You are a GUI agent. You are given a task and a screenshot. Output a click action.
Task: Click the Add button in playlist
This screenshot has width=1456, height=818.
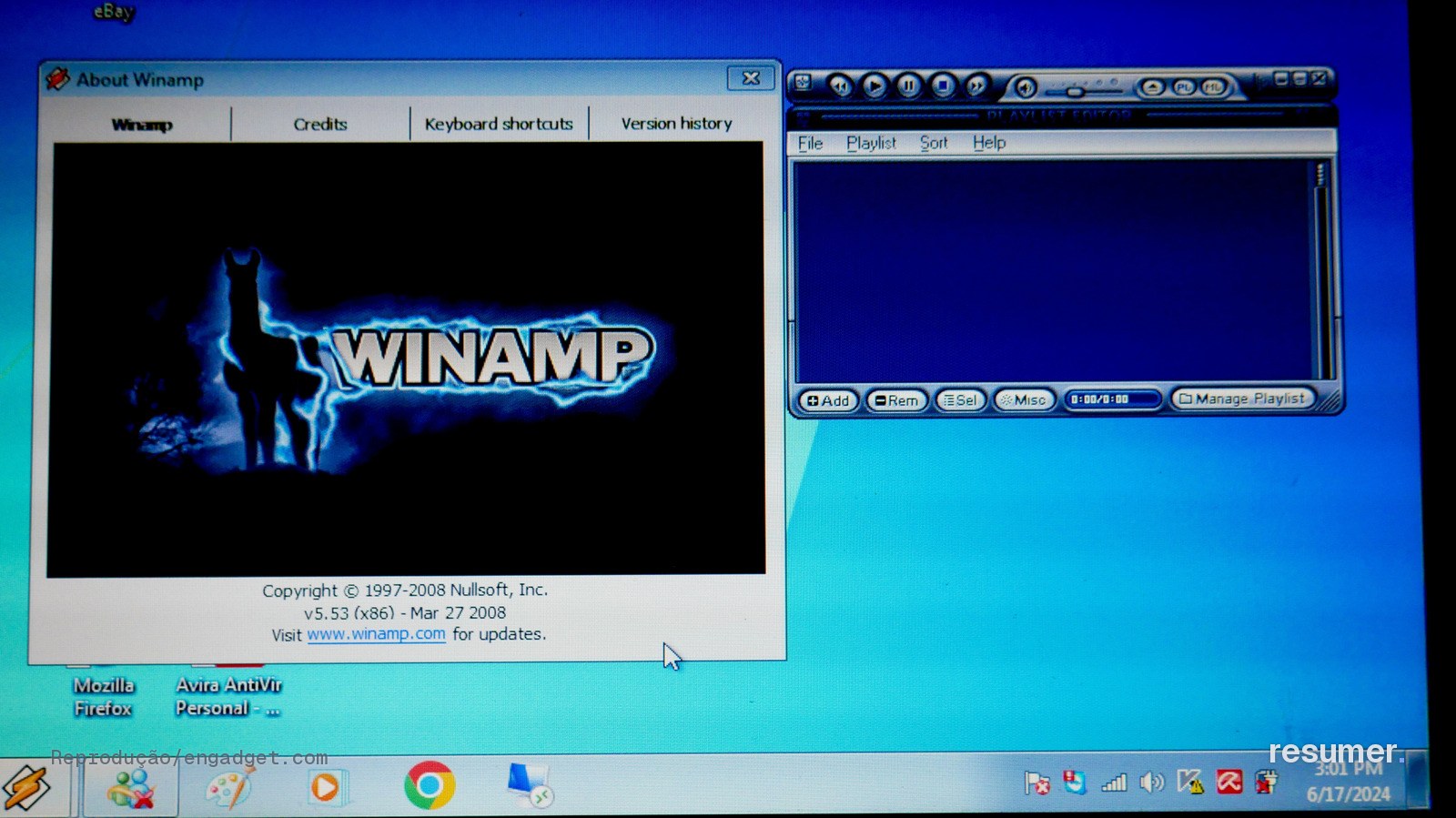point(828,400)
